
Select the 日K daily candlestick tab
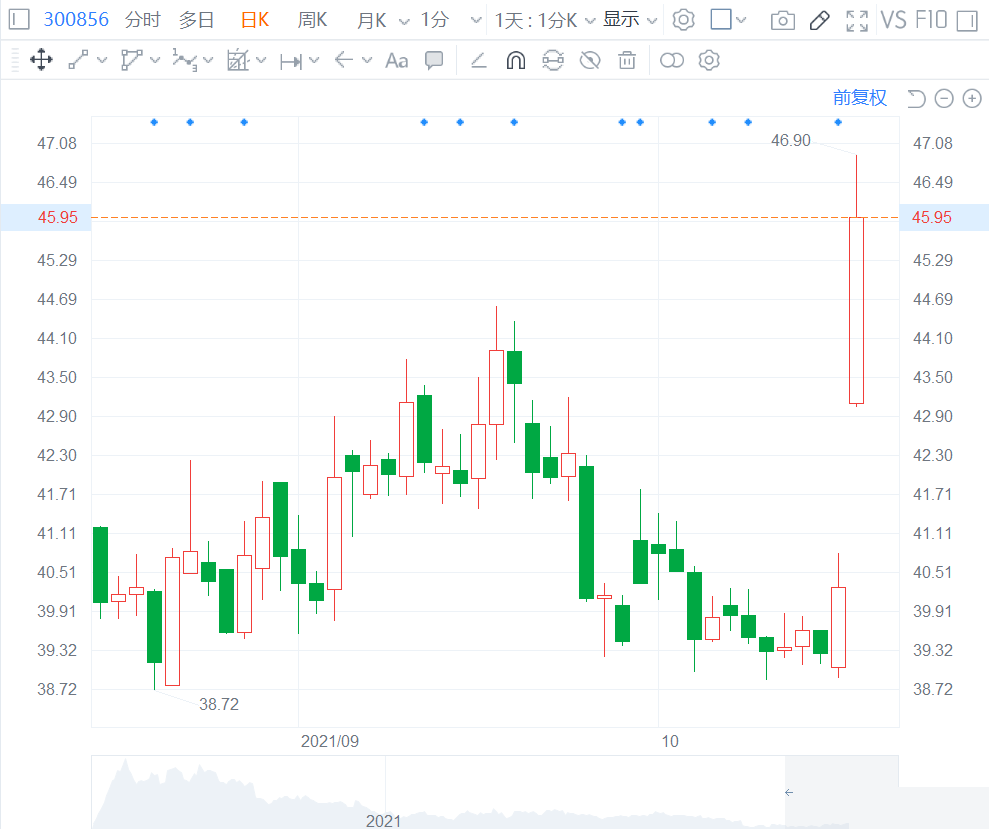pyautogui.click(x=255, y=20)
